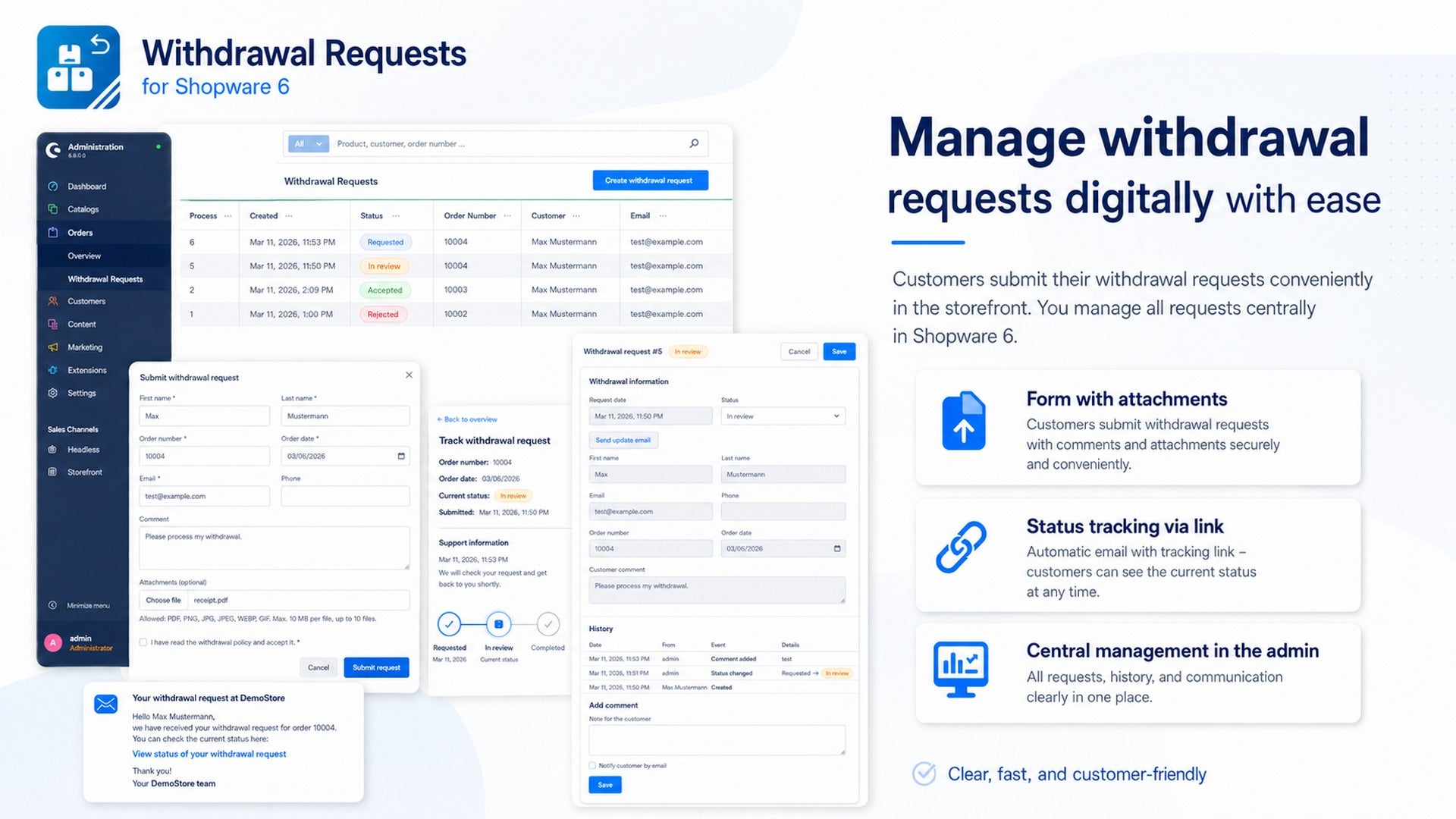The height and width of the screenshot is (819, 1456).
Task: Click the Withdrawal Requests app logo
Action: (79, 67)
